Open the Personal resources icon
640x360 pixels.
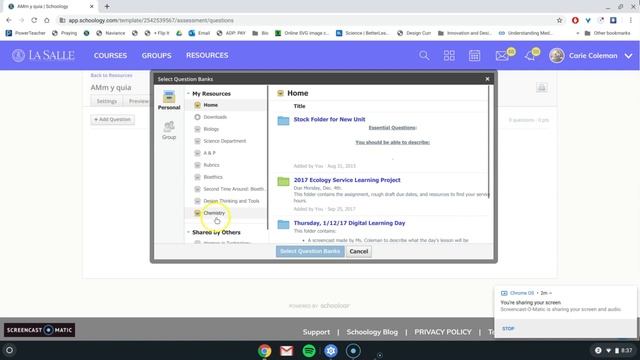(169, 100)
